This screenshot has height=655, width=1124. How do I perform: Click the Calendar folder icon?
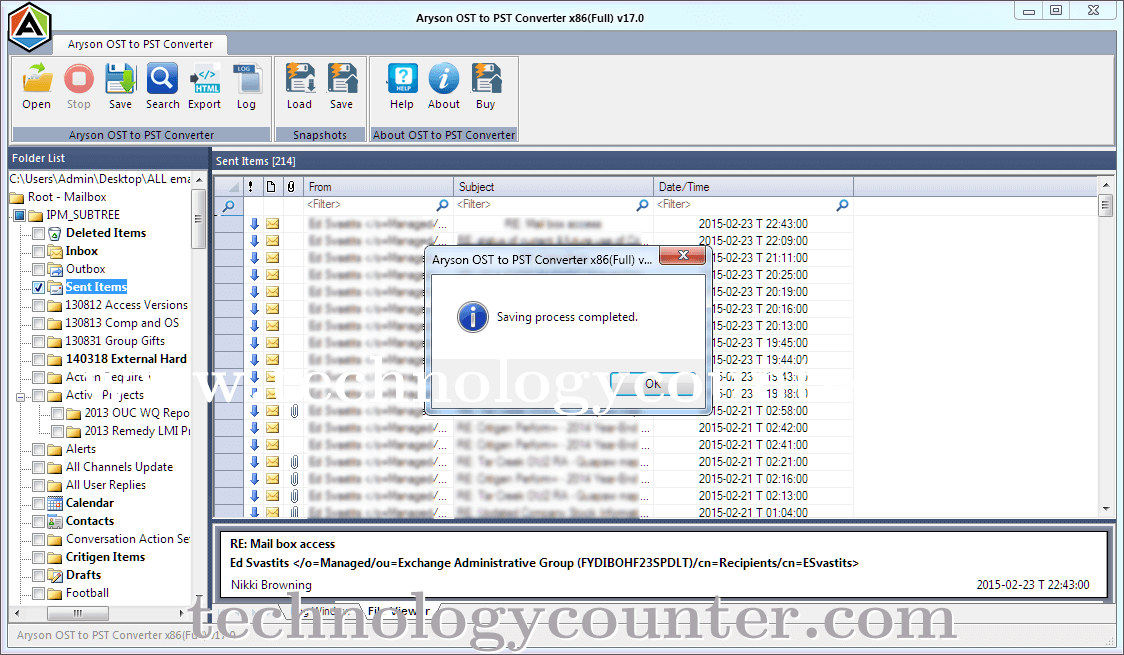click(55, 503)
